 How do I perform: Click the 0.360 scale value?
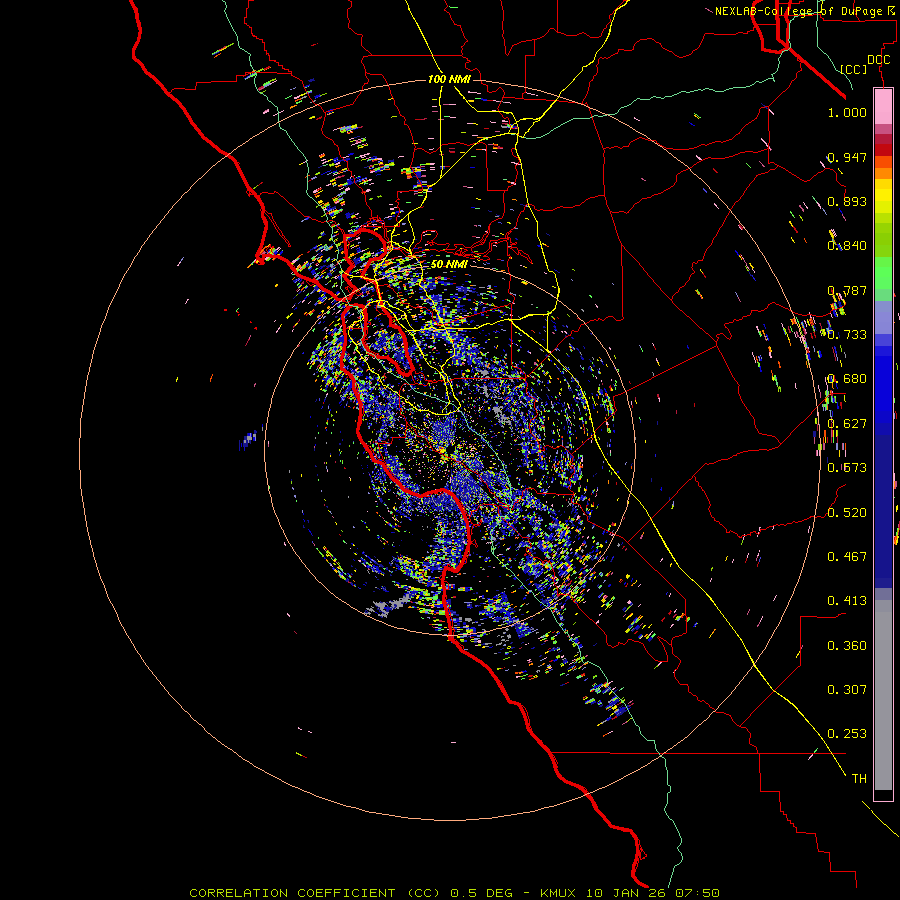pyautogui.click(x=847, y=646)
